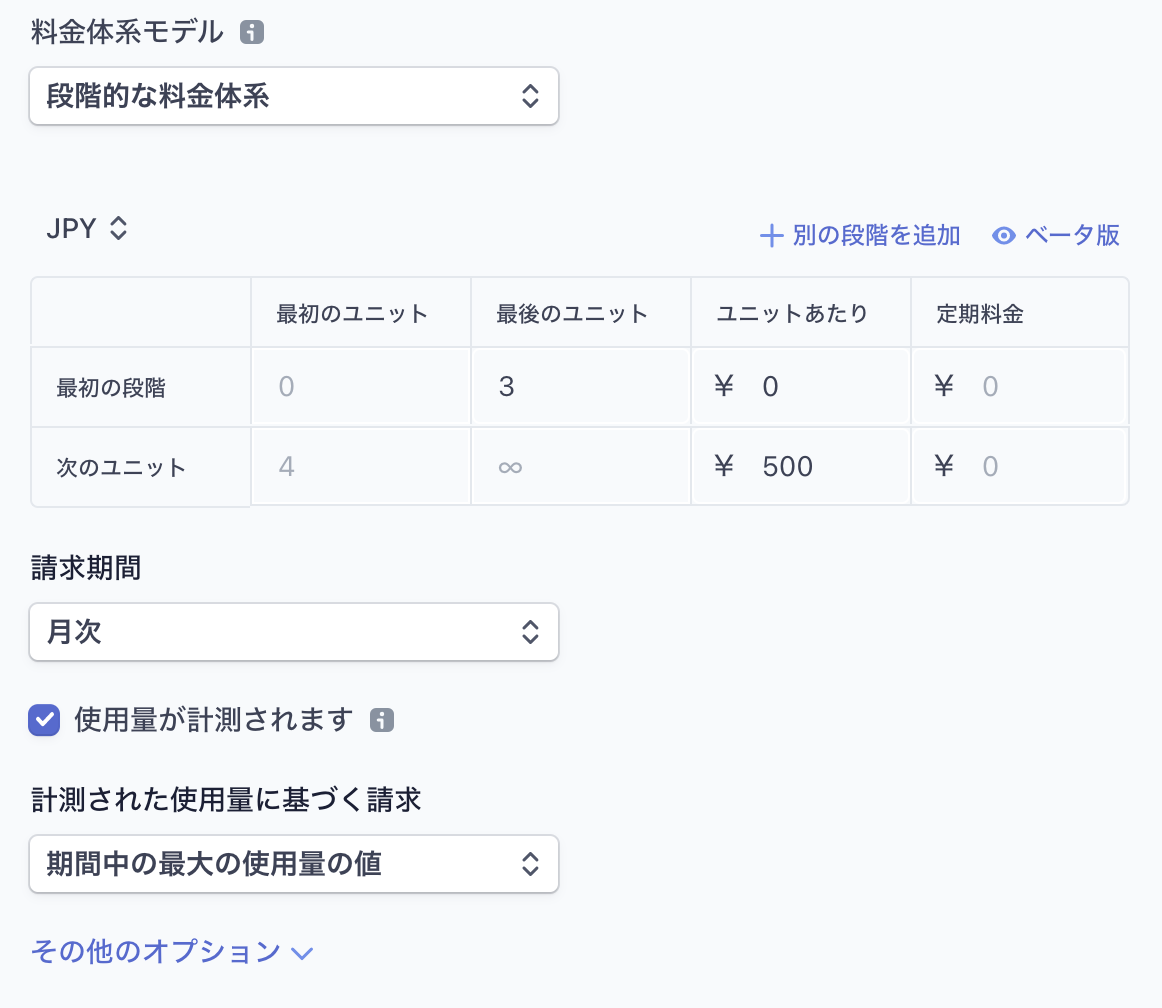This screenshot has height=1008, width=1162.
Task: Click the first unit field showing 0
Action: (360, 387)
